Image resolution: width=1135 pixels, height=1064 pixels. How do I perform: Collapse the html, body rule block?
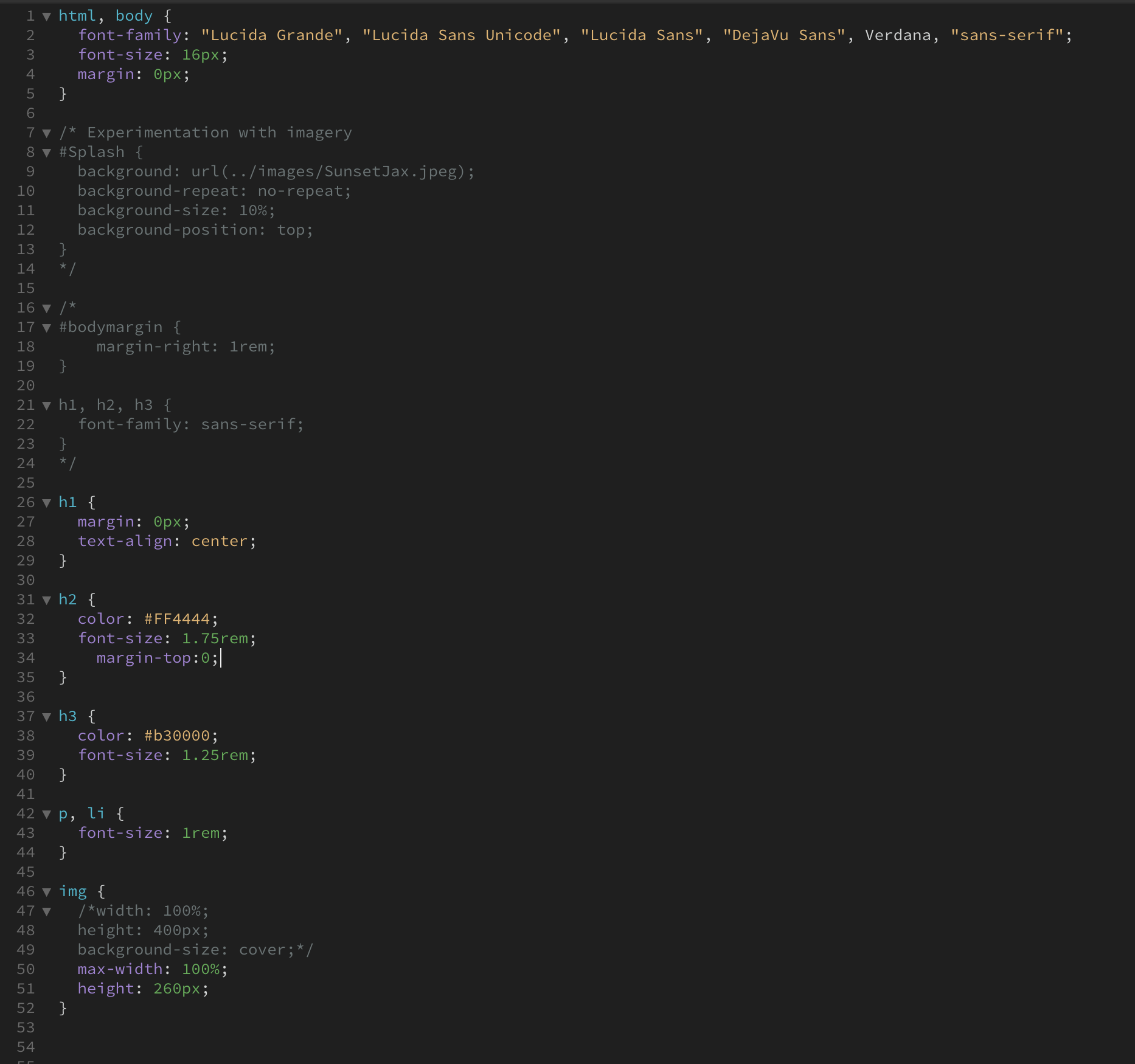point(47,16)
